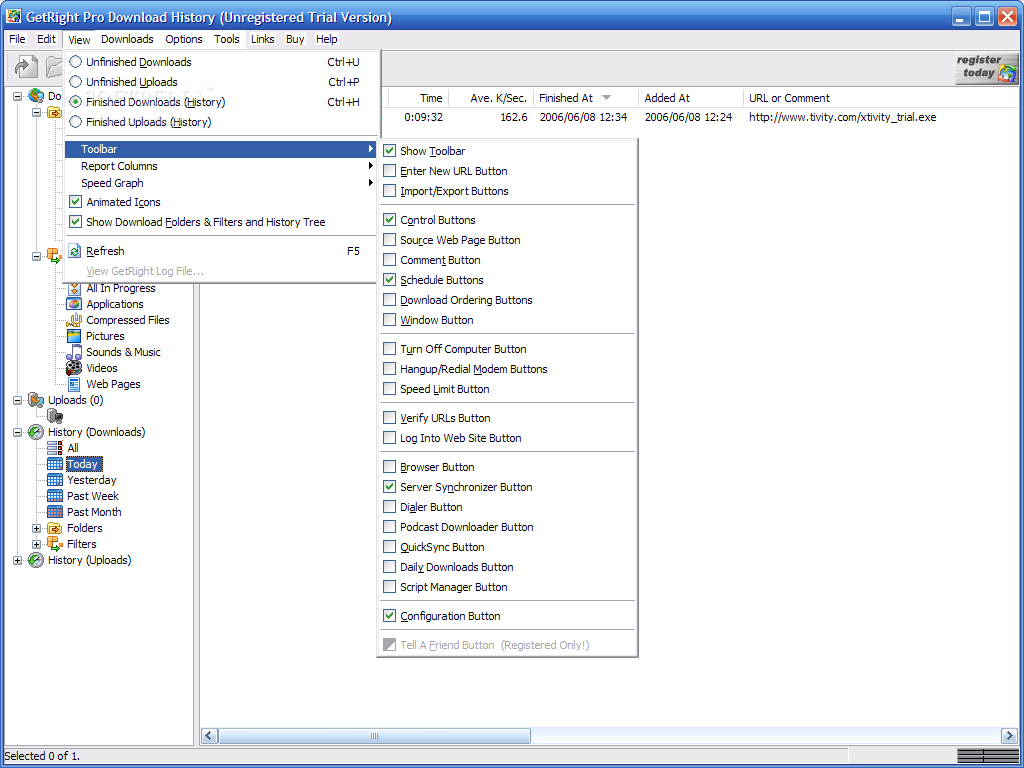Screen dimensions: 1024x768
Task: Toggle the Animated Icons checkbox
Action: [x=75, y=202]
